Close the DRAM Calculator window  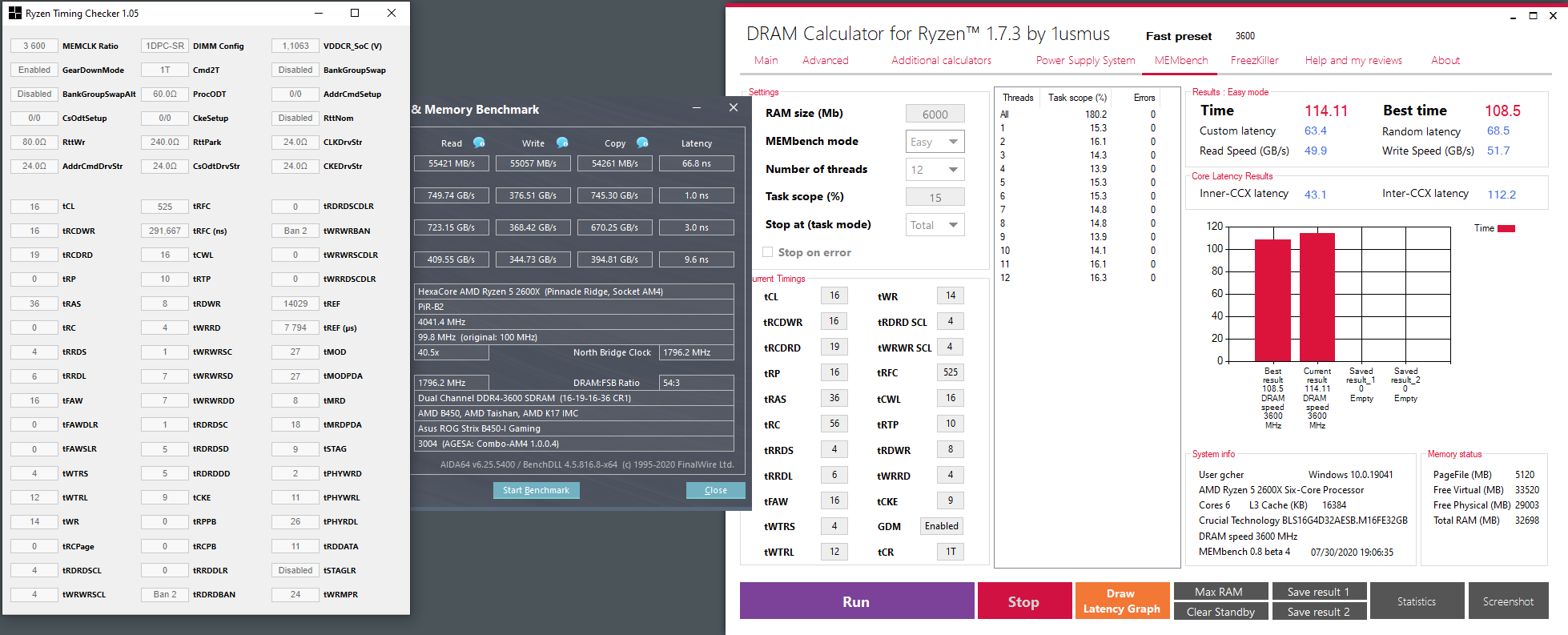pyautogui.click(x=1553, y=16)
